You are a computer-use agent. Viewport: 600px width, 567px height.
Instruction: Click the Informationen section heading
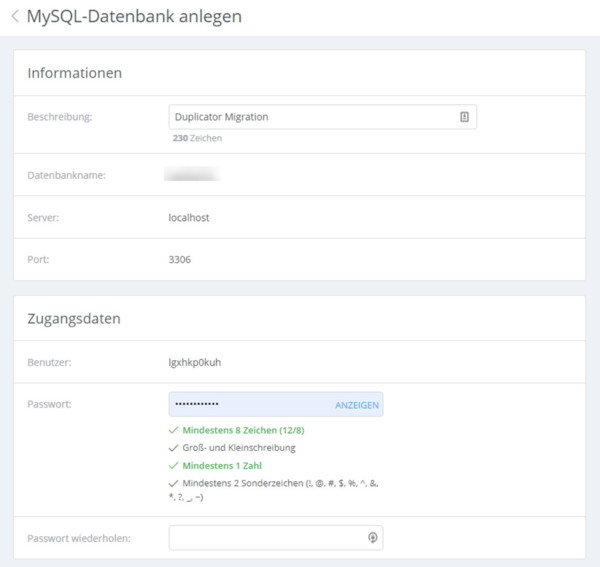(75, 73)
